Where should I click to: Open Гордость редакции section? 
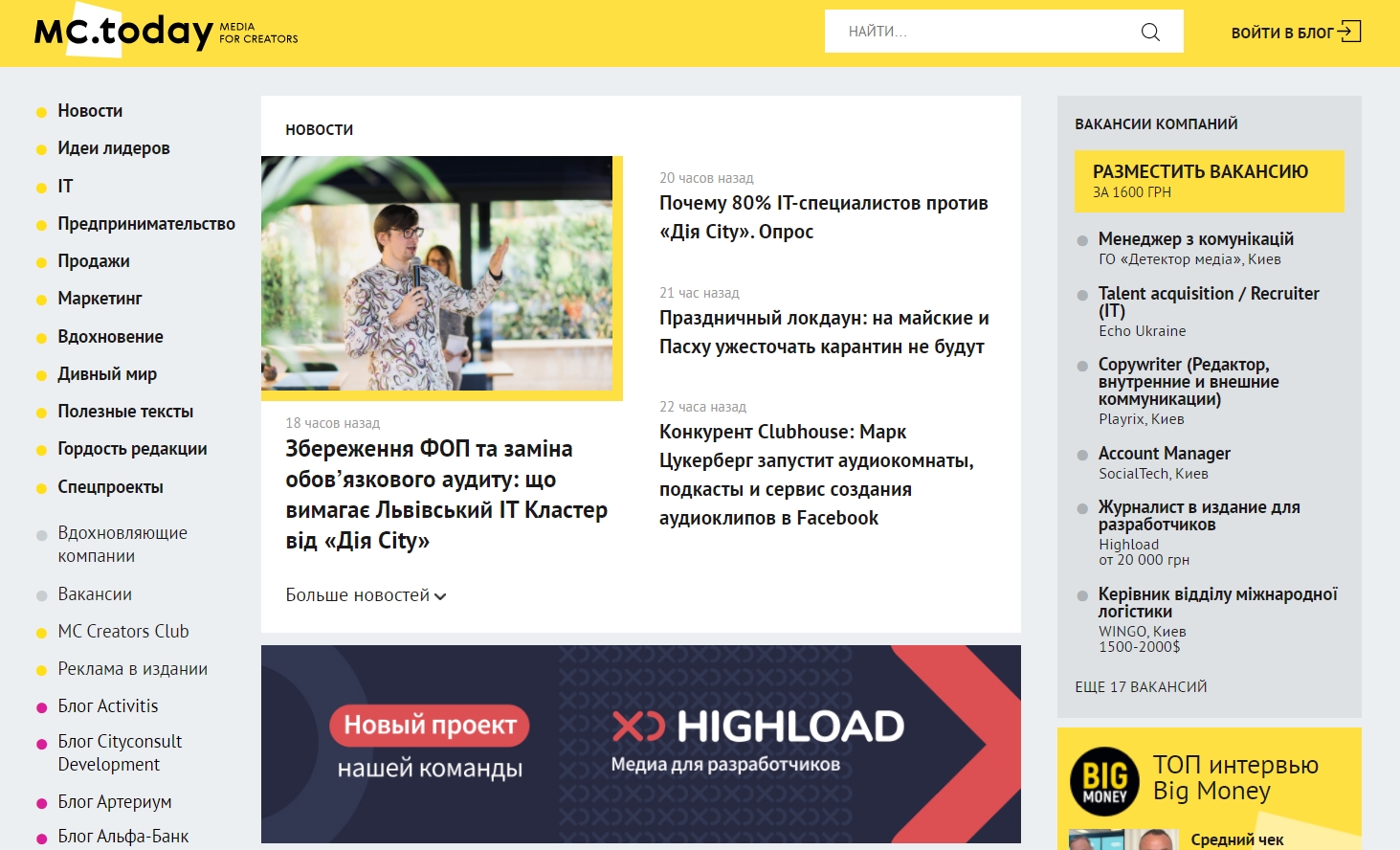pos(132,449)
